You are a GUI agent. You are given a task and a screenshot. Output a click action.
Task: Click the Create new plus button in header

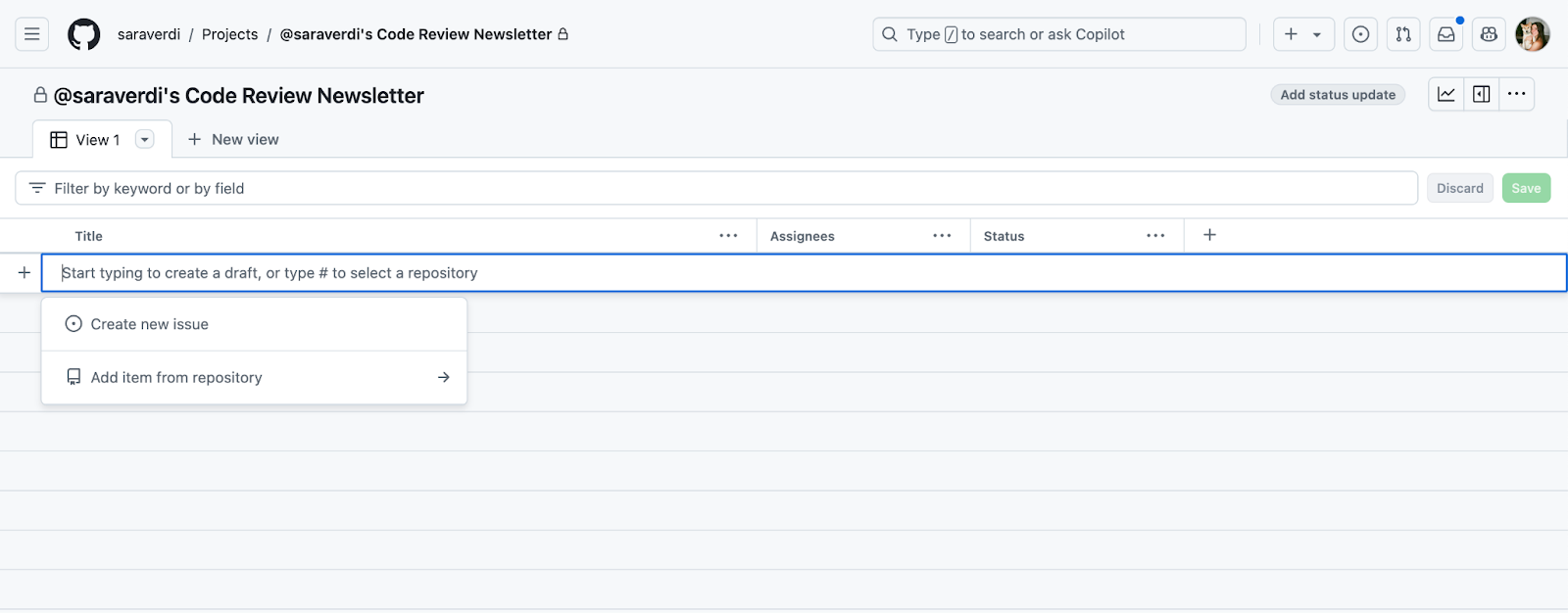pos(1291,34)
